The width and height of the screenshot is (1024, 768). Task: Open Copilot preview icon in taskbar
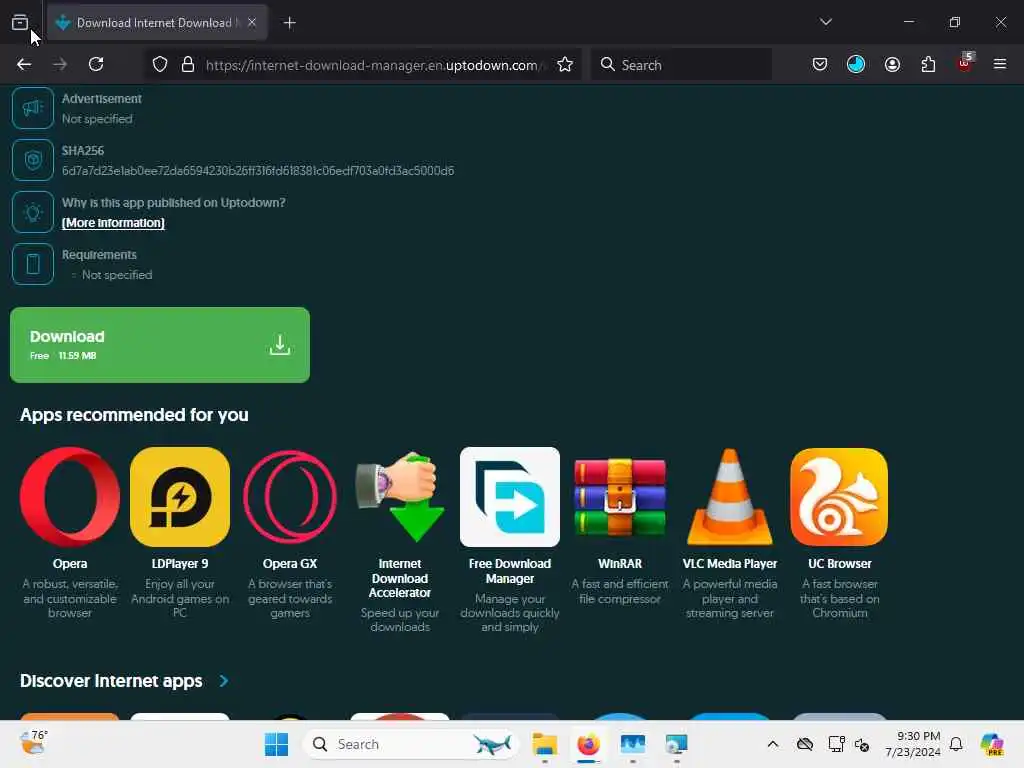tap(992, 744)
